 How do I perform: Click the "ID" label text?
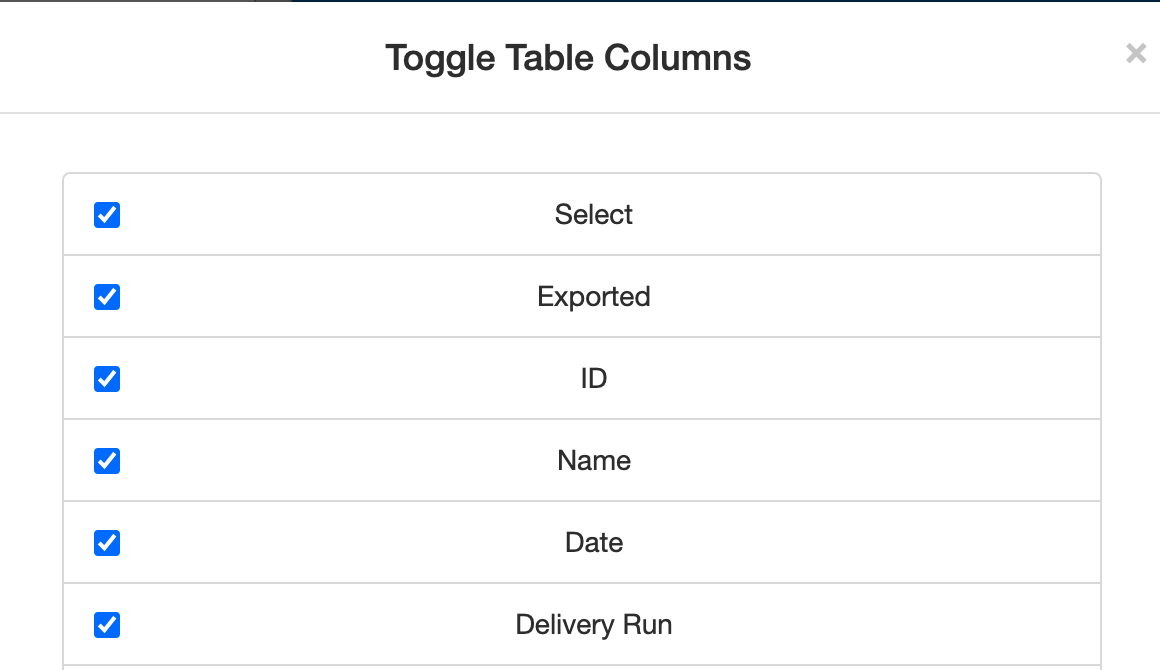[x=593, y=379]
